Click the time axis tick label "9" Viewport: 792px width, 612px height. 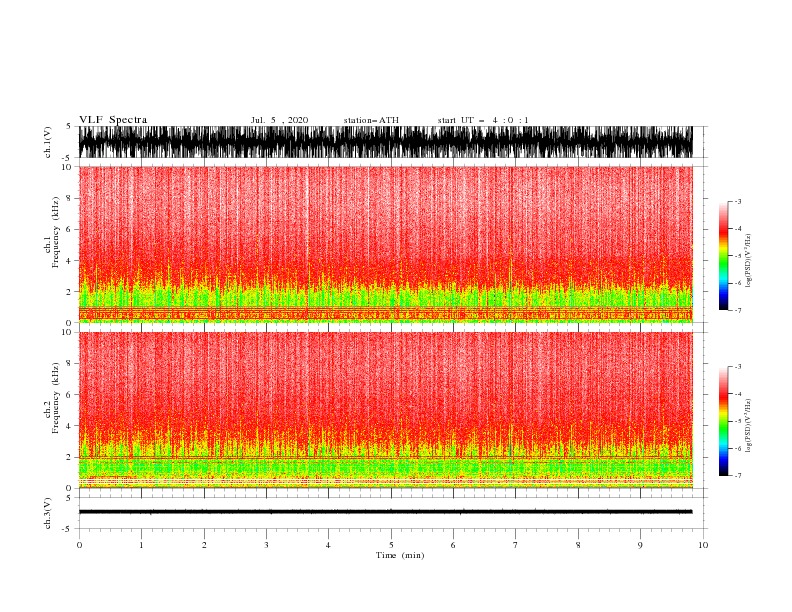click(x=640, y=545)
